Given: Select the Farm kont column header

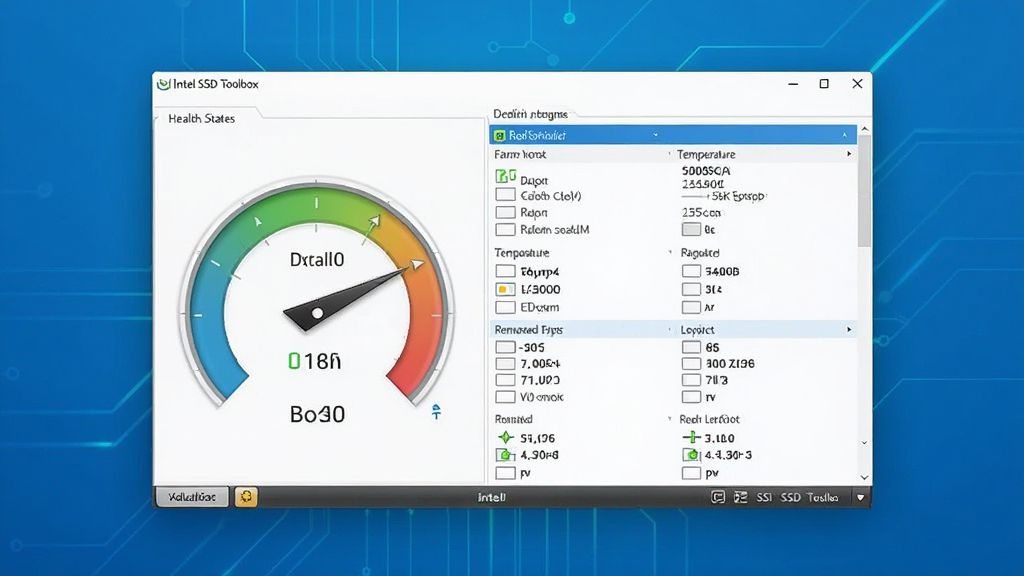Looking at the screenshot, I should 520,154.
